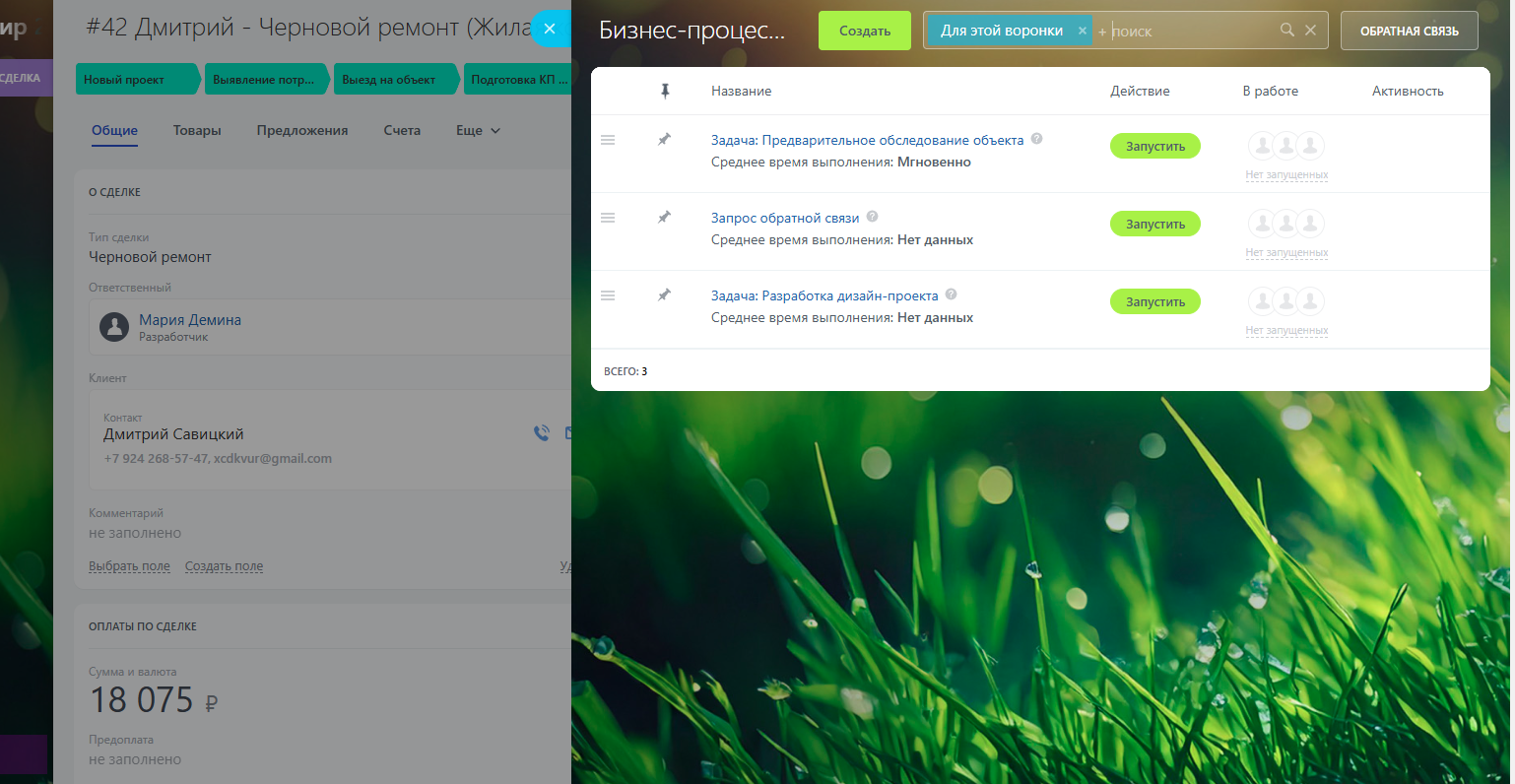
Task: Grab the drag handle of 'Предварительное обследование объекта' row
Action: point(608,140)
